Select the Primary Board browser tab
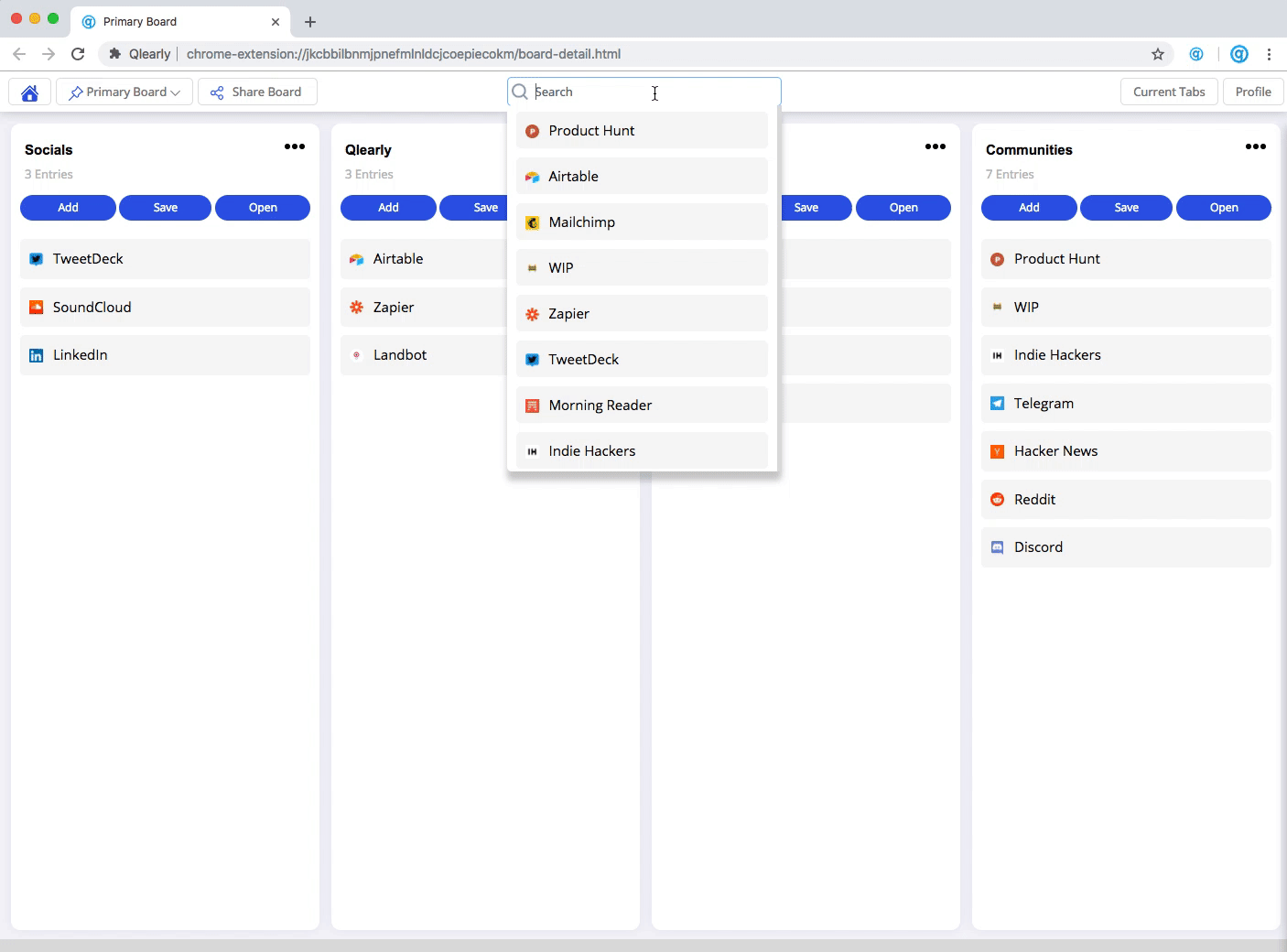 point(180,21)
